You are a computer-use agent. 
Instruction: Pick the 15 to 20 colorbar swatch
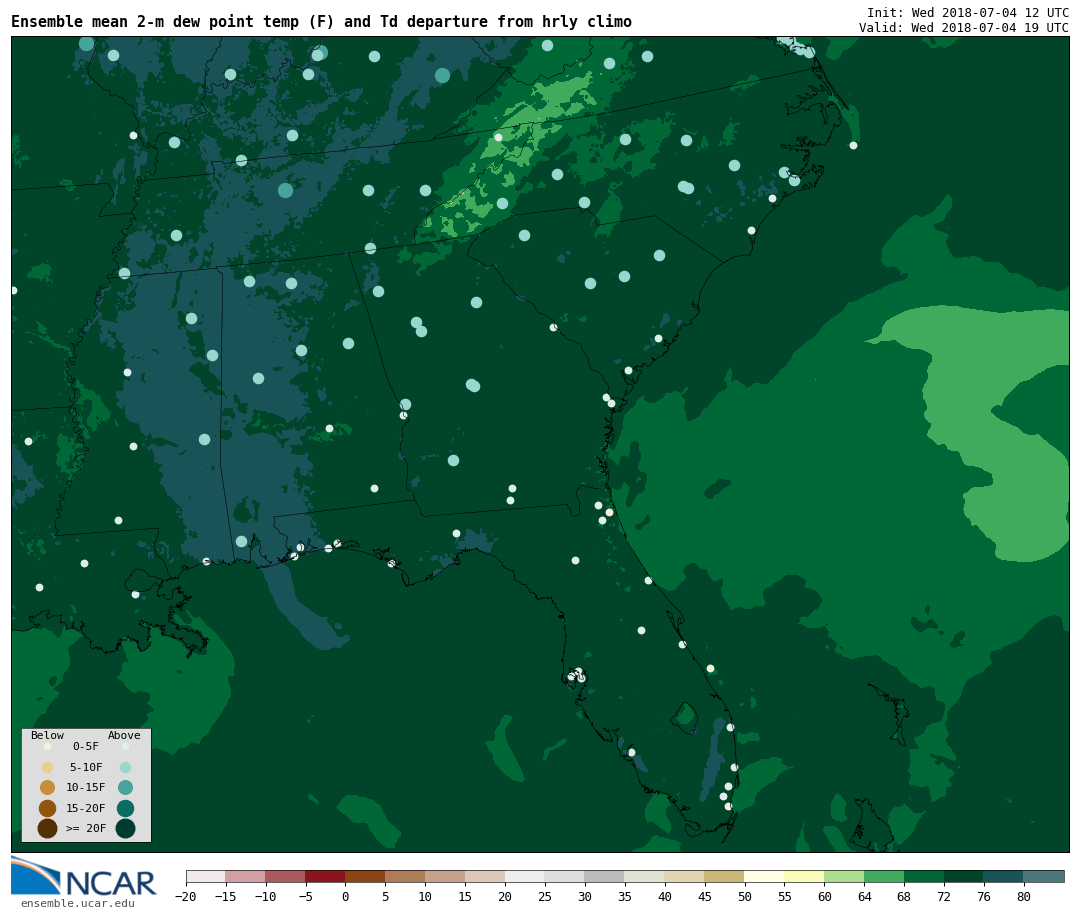coord(485,876)
